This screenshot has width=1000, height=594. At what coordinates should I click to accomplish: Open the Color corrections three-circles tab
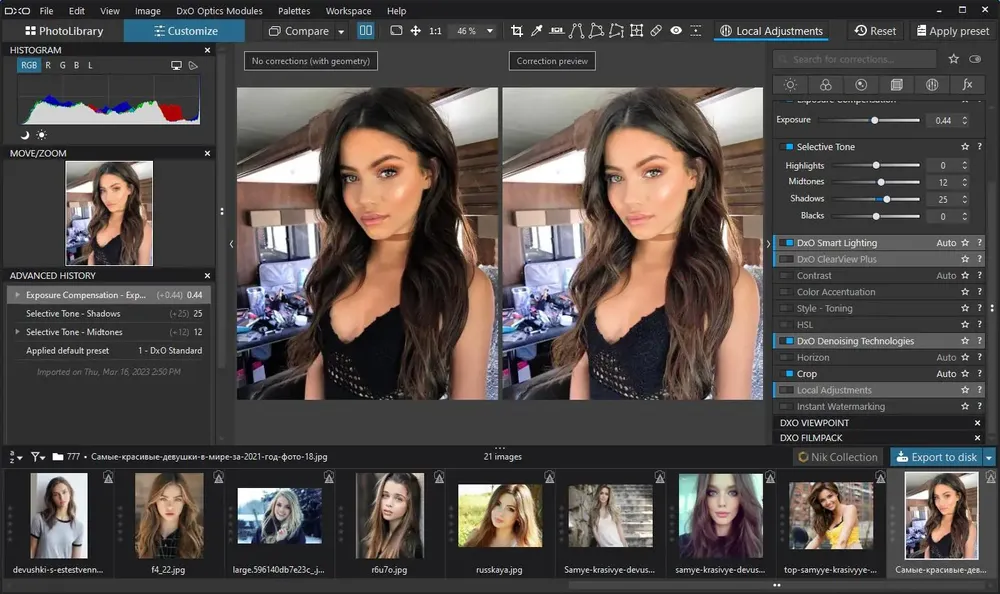pyautogui.click(x=825, y=84)
